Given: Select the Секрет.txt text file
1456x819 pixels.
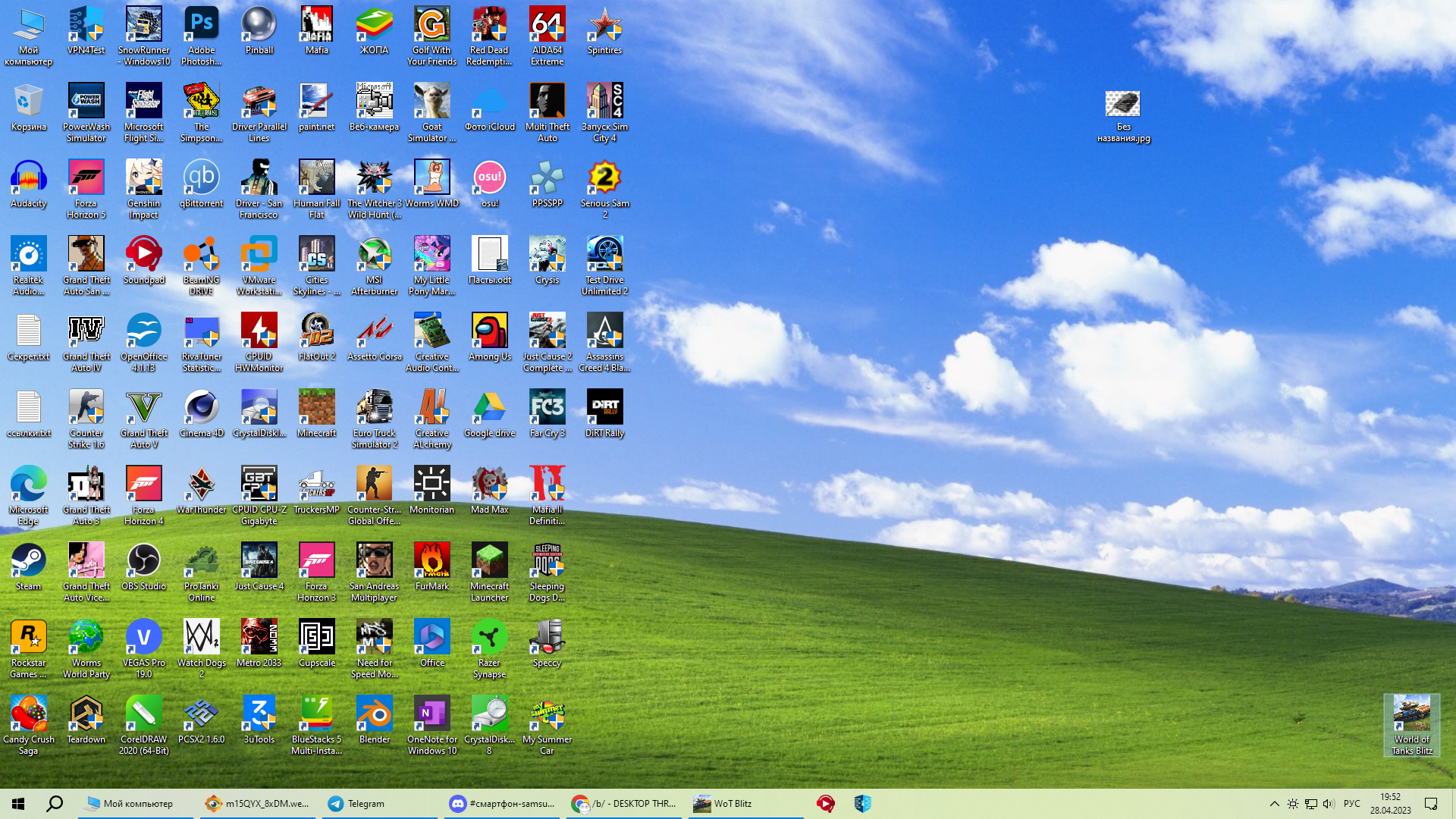Looking at the screenshot, I should coord(29,337).
